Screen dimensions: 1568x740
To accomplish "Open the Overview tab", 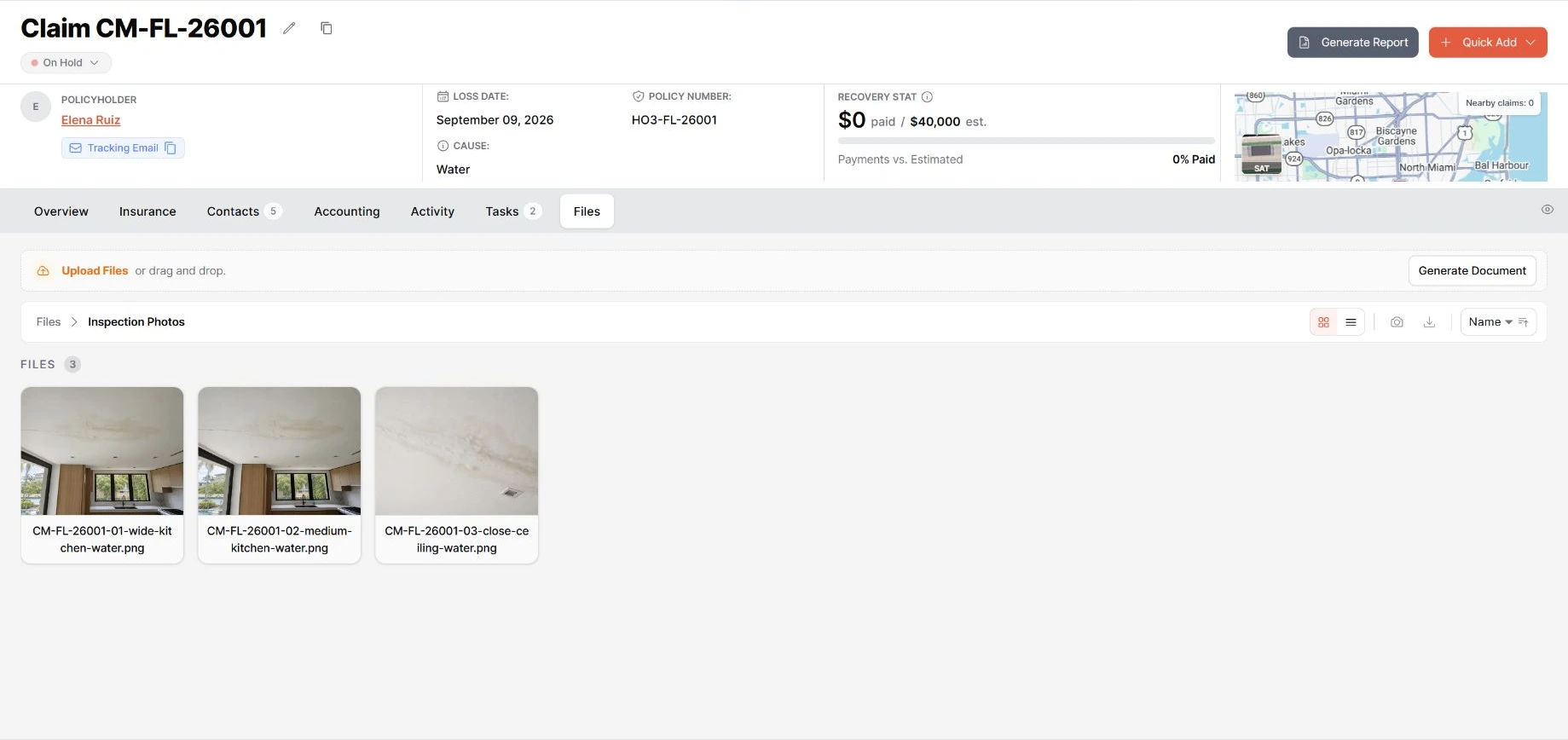I will click(61, 211).
